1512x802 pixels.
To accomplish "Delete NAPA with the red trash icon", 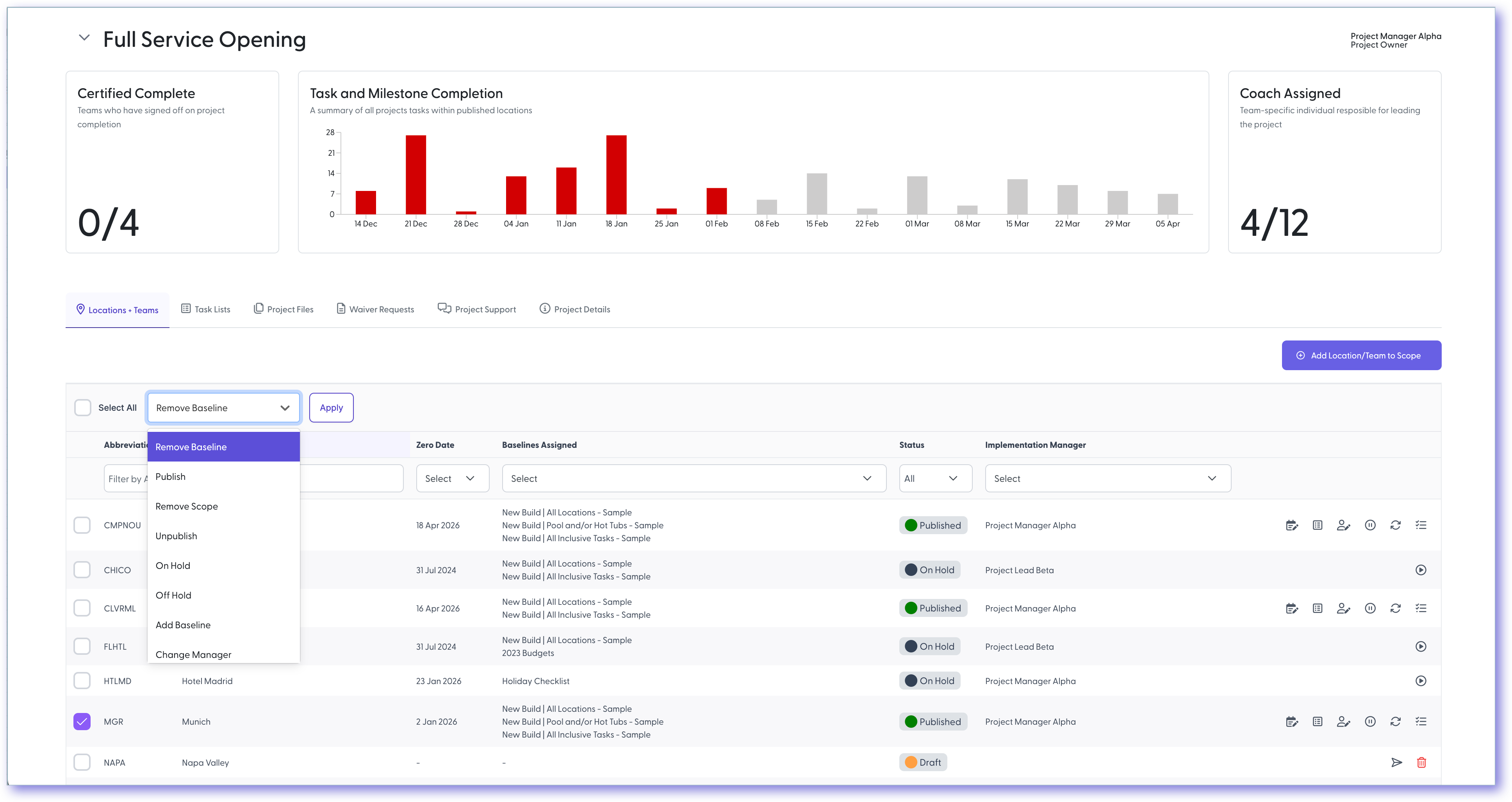I will click(1421, 763).
